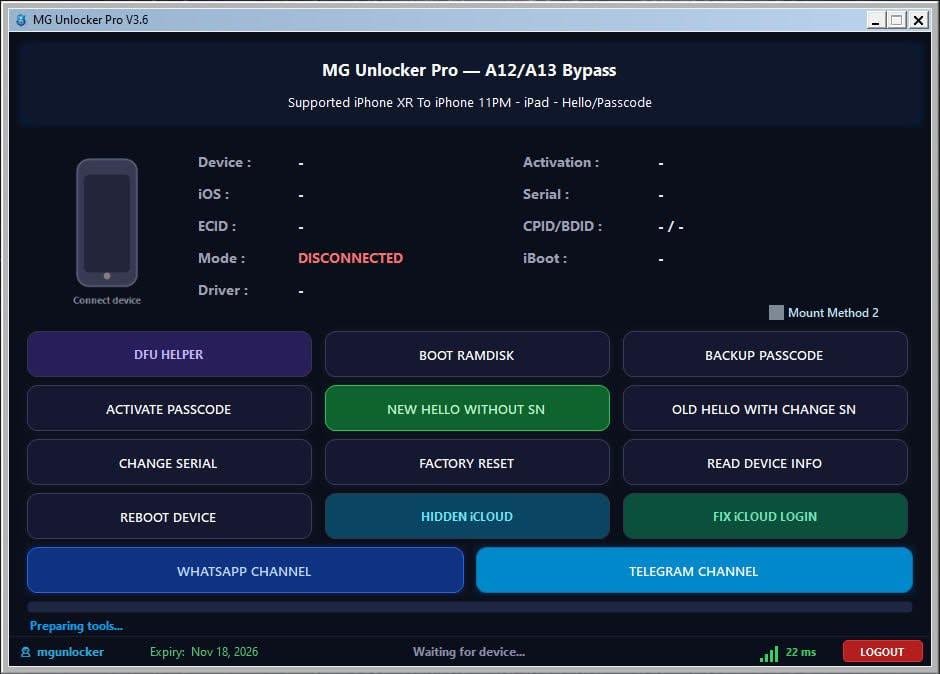940x674 pixels.
Task: Maximize the MG Unlocker Pro window
Action: coord(896,20)
